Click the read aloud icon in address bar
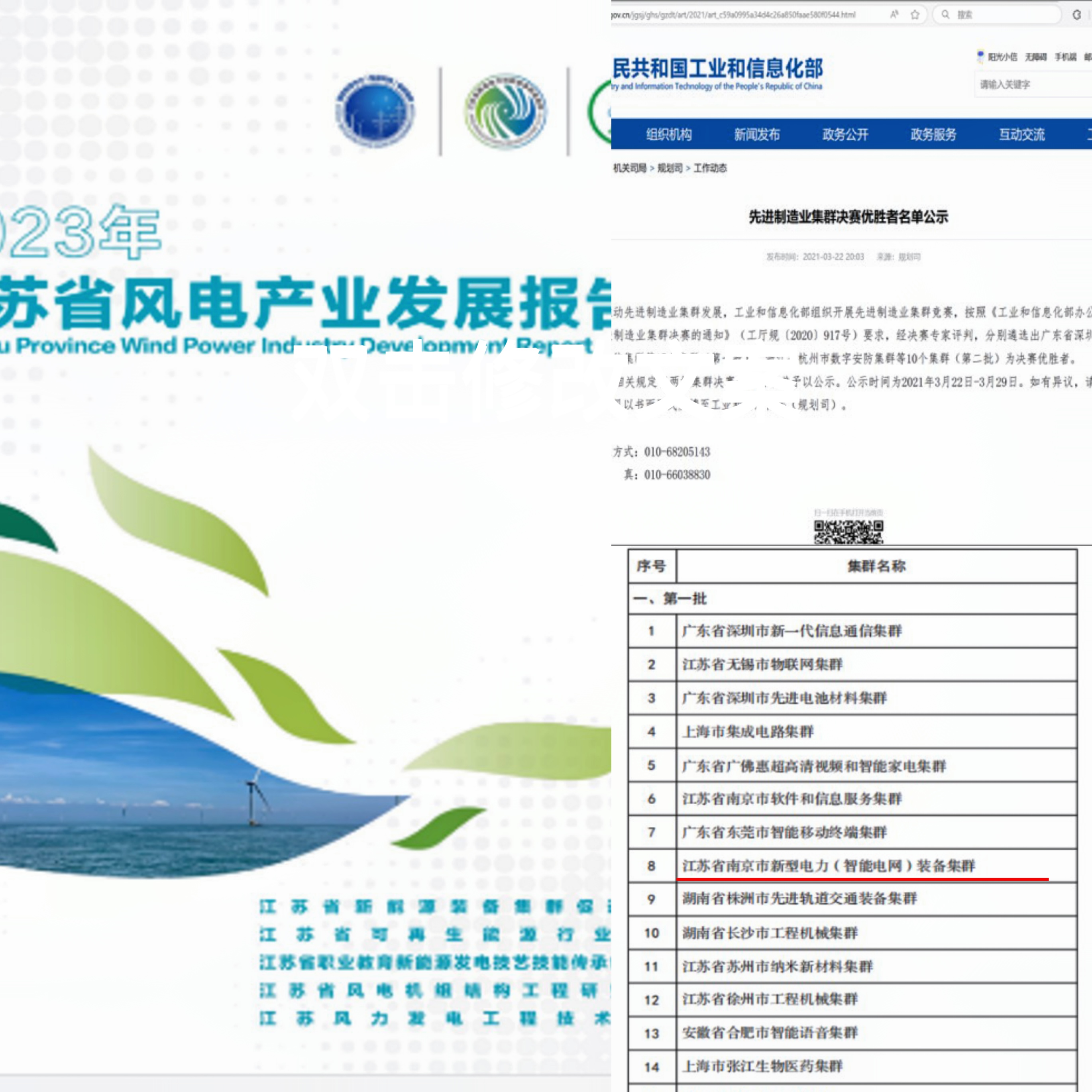Screen dimensions: 1092x1092 [x=894, y=15]
